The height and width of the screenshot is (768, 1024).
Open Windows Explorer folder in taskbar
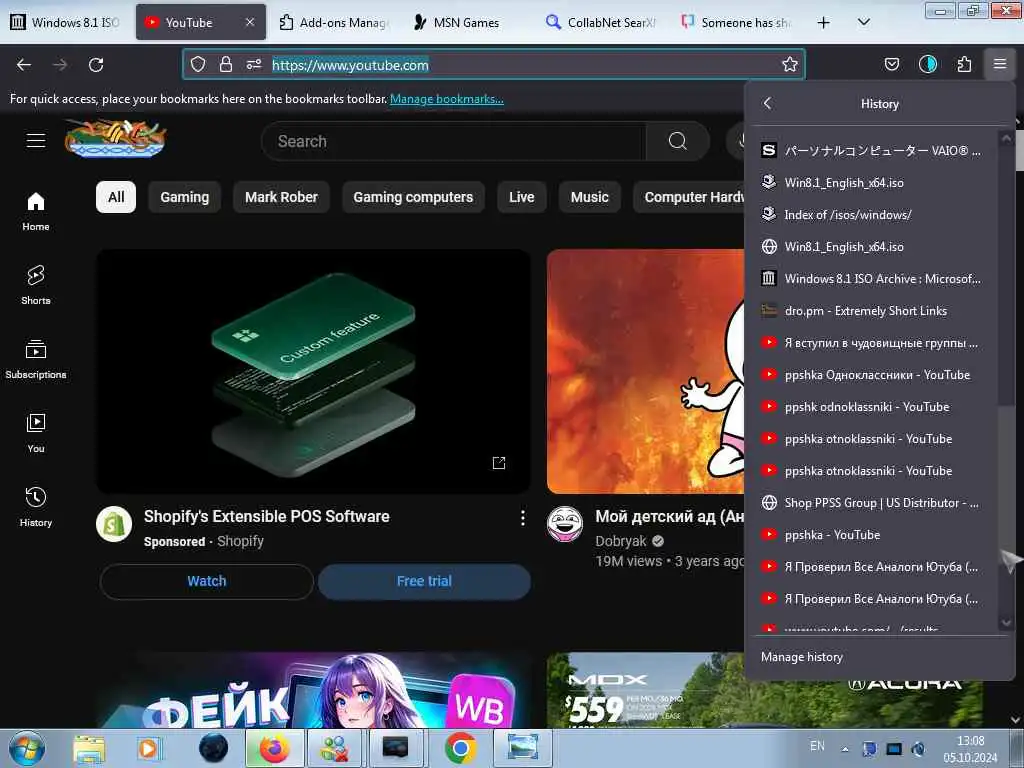[x=89, y=748]
